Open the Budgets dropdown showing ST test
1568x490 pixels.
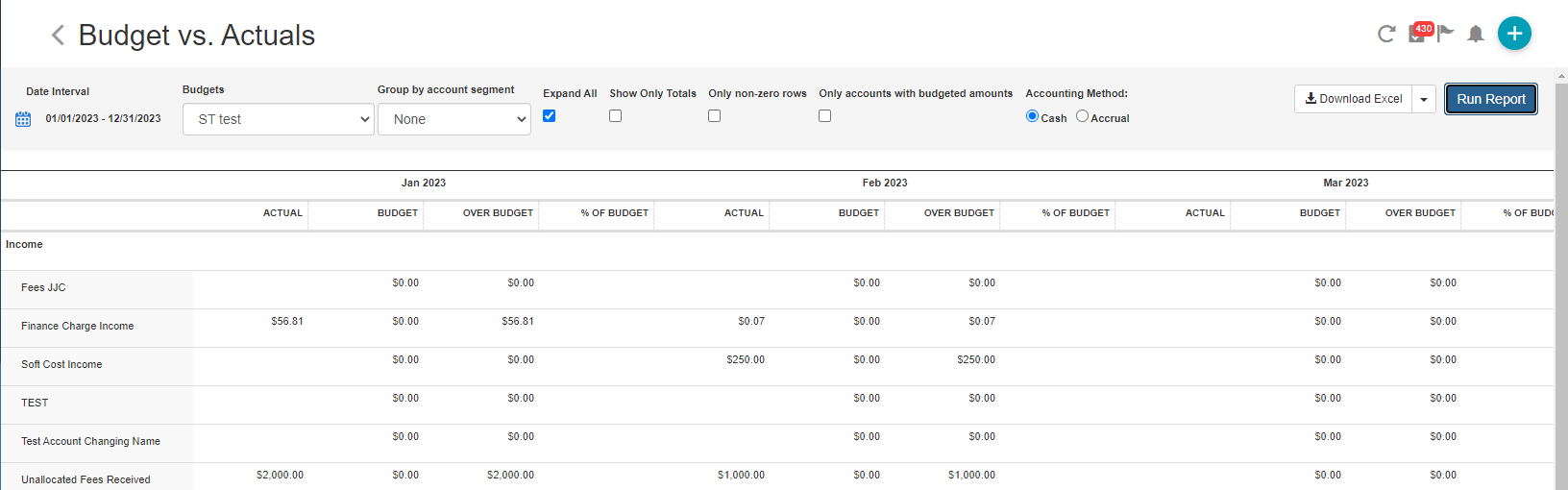(x=279, y=119)
